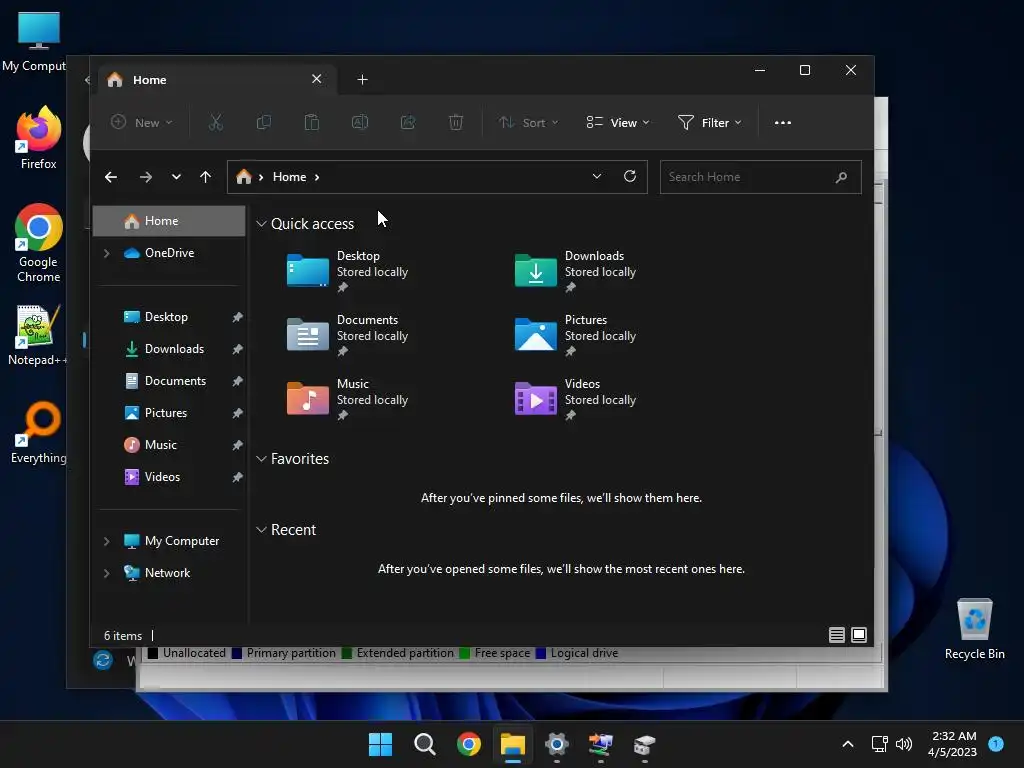The height and width of the screenshot is (768, 1024).
Task: Add a new File Explorer tab
Action: point(362,80)
